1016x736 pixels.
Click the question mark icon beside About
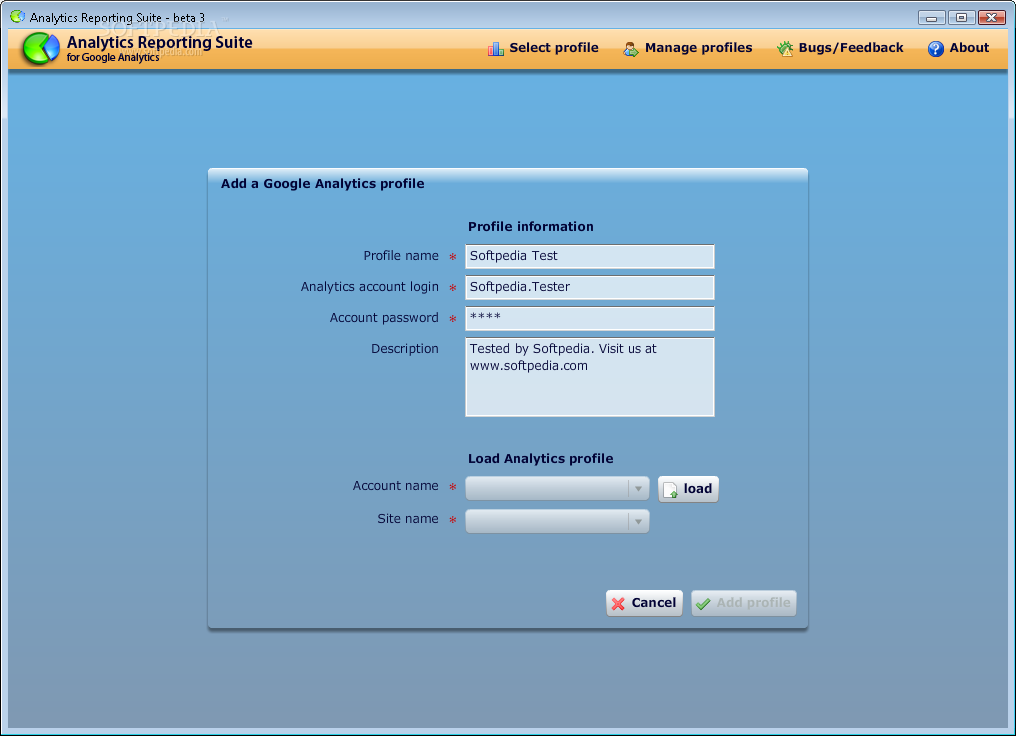(x=936, y=49)
